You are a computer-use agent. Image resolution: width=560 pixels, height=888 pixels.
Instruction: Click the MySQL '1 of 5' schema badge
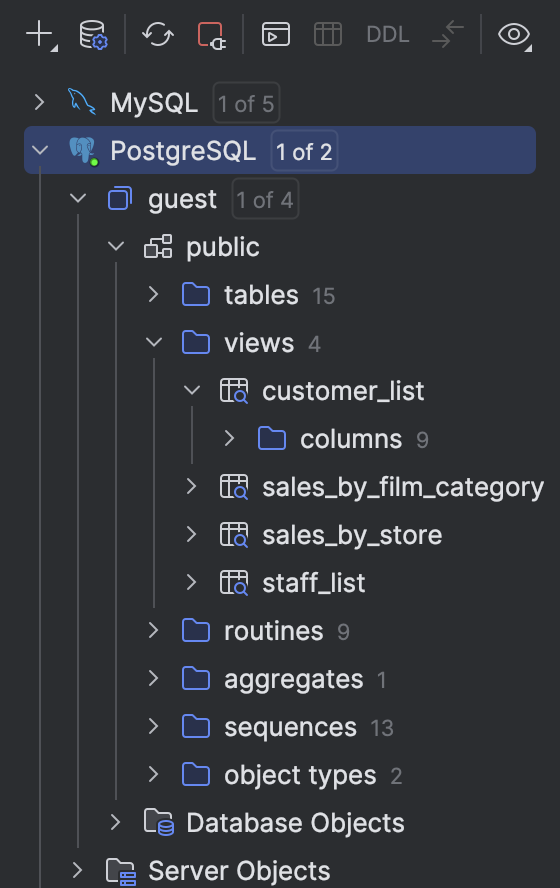click(246, 103)
